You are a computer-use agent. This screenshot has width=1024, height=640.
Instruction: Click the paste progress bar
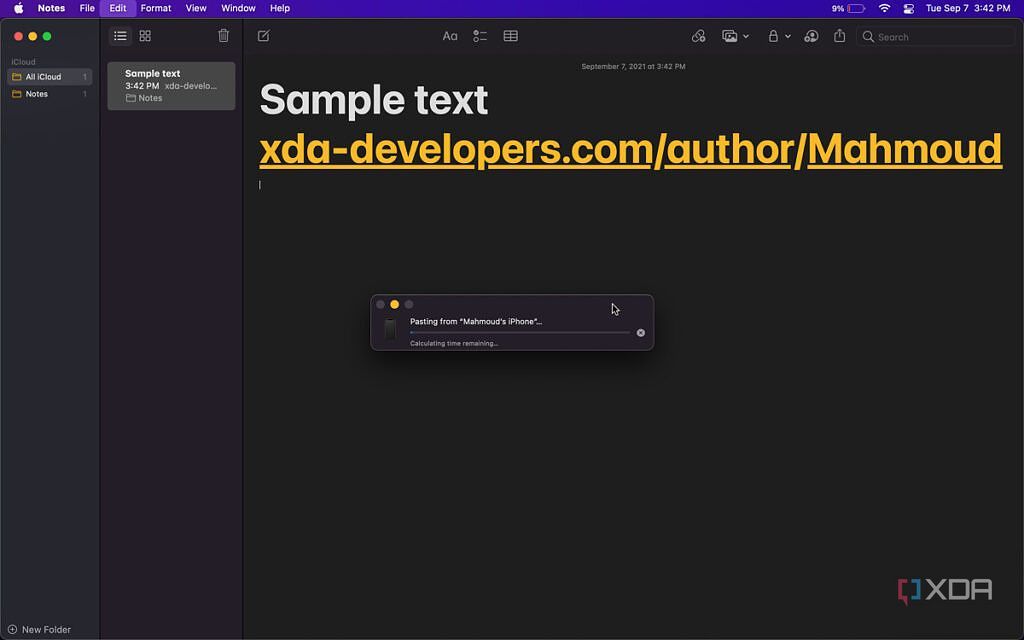point(520,333)
